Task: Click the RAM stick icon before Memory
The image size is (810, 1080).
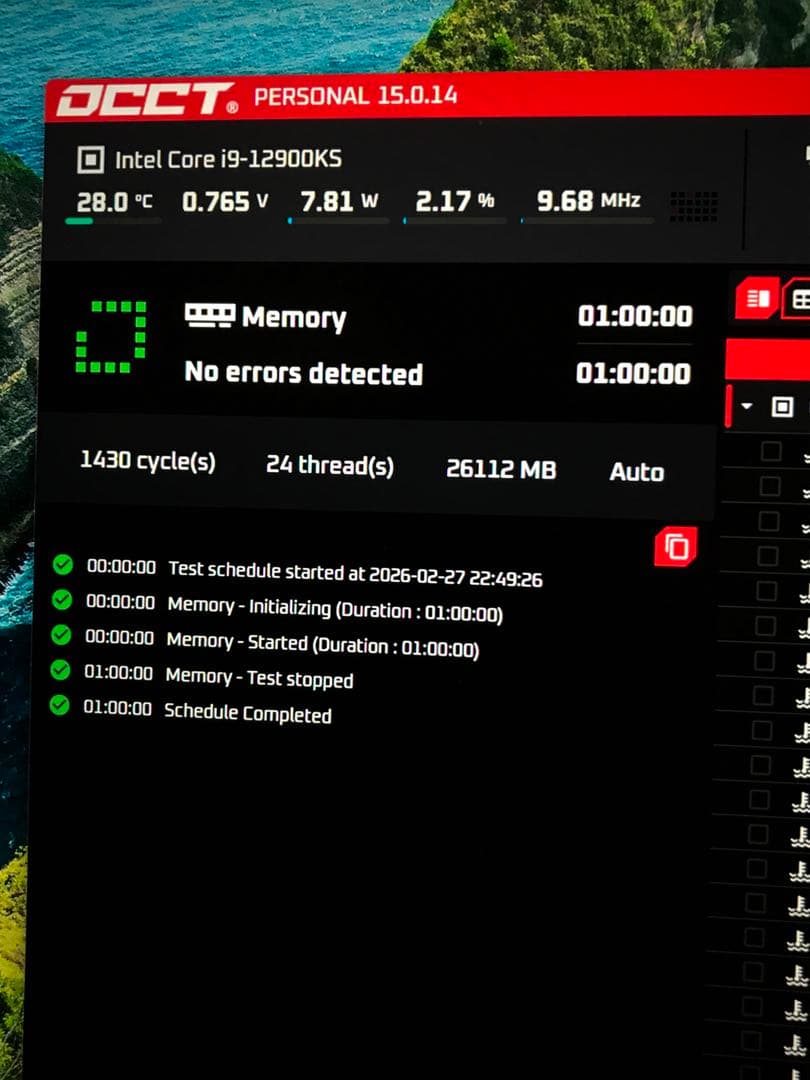Action: pyautogui.click(x=210, y=316)
